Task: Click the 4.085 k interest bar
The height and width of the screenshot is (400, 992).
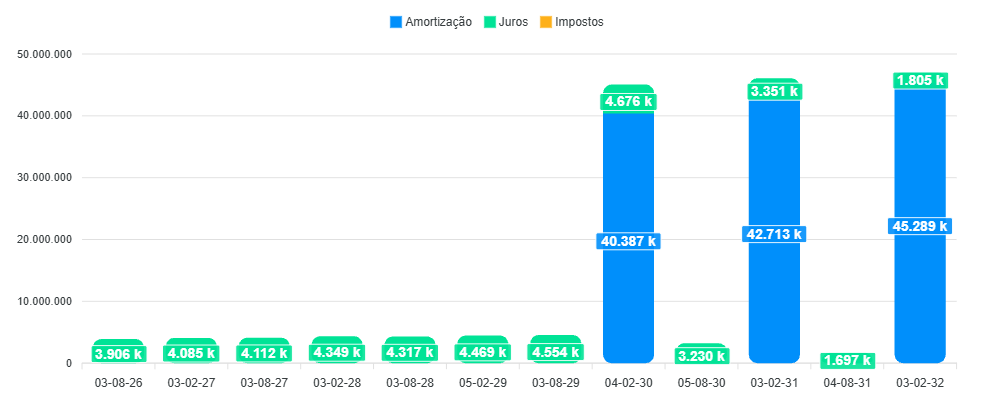Action: click(191, 353)
